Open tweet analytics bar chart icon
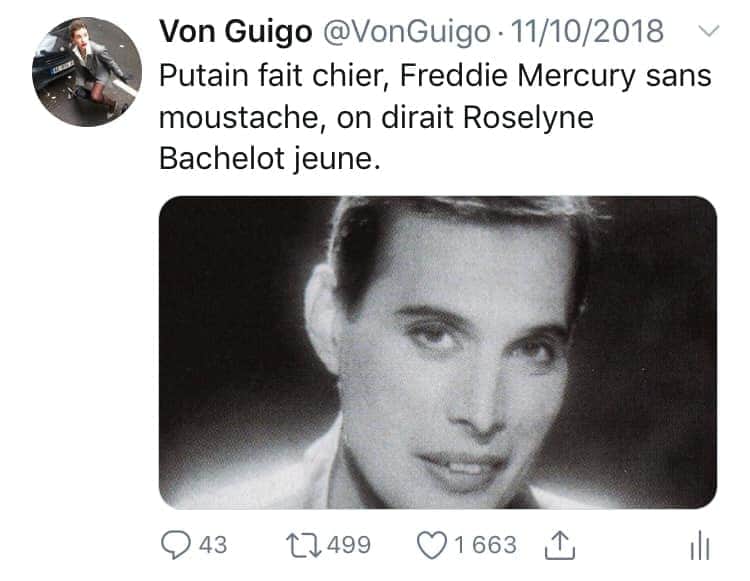The width and height of the screenshot is (750, 581). tap(699, 546)
